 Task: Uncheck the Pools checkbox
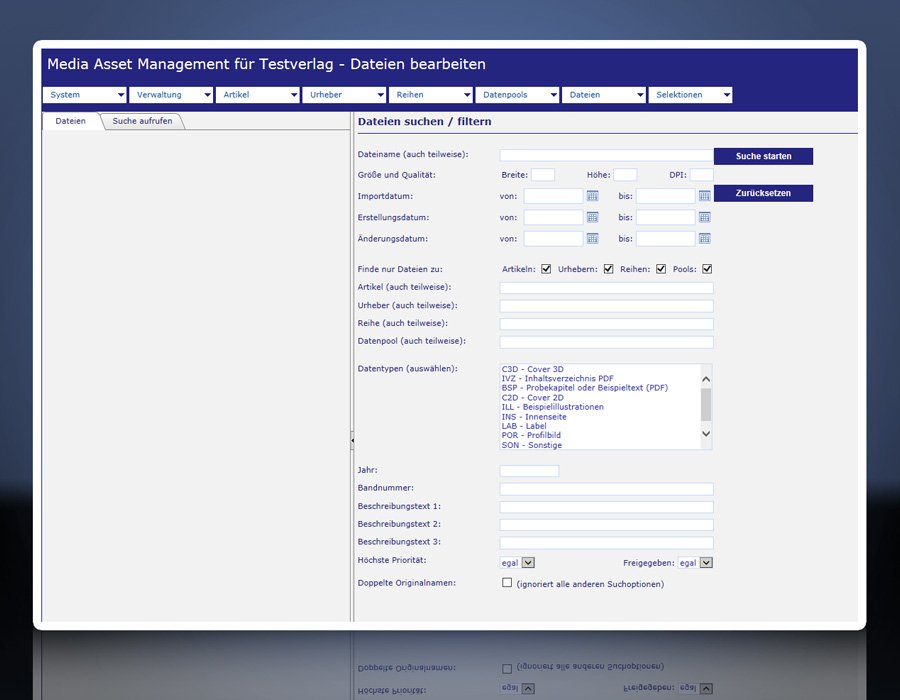pos(707,269)
